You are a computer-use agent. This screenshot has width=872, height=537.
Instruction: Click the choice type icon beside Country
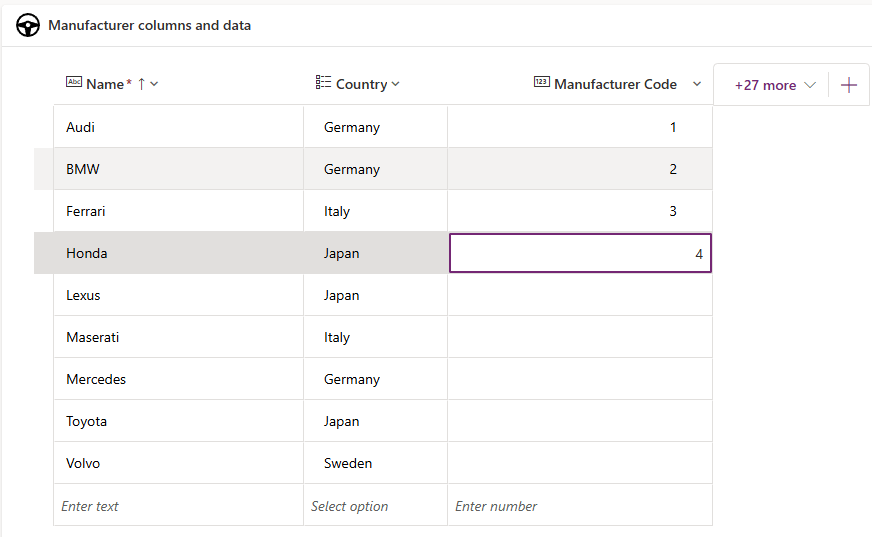[x=323, y=83]
